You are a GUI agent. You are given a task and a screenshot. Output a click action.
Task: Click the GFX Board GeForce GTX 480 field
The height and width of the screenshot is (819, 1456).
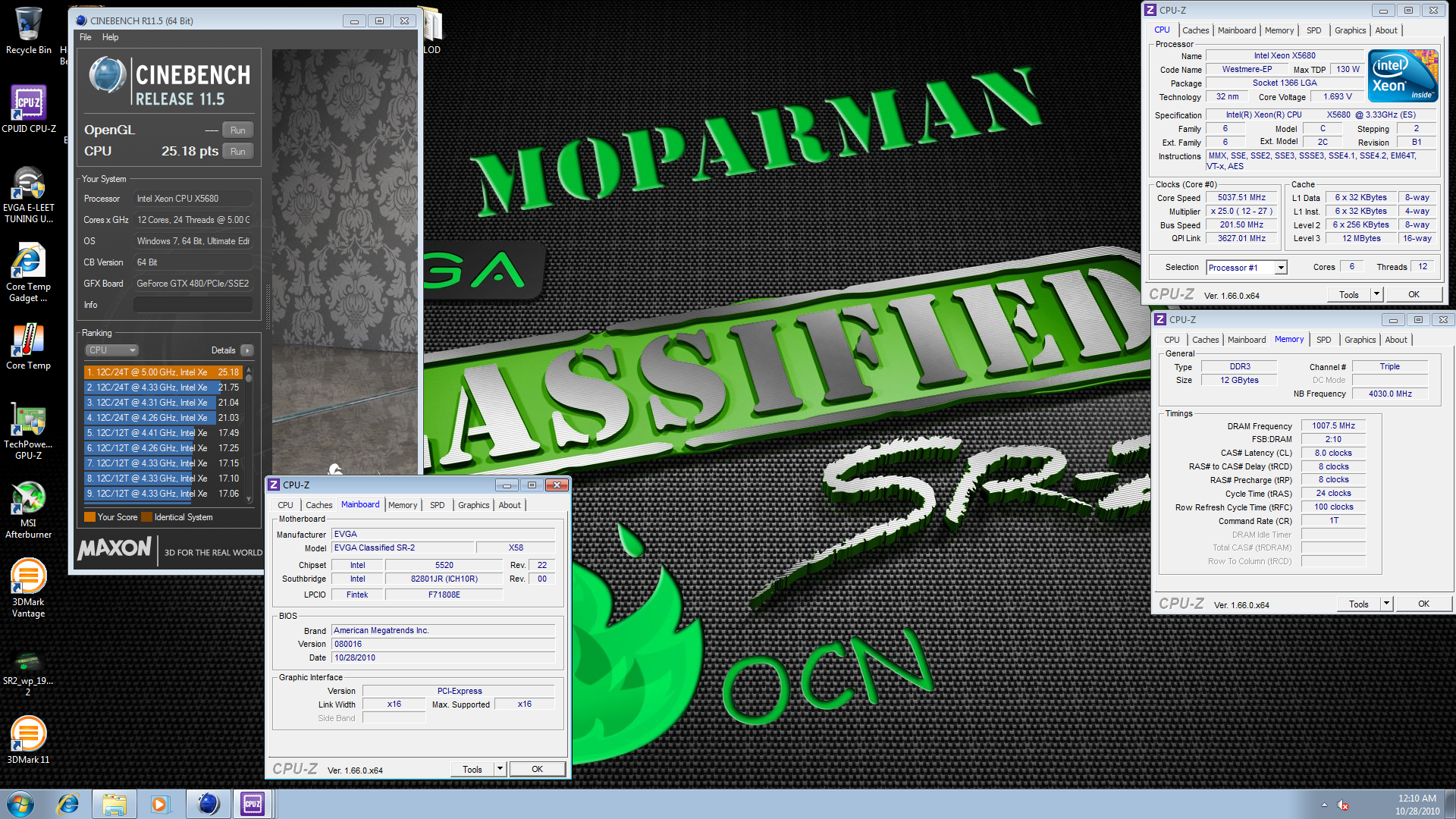tap(193, 284)
